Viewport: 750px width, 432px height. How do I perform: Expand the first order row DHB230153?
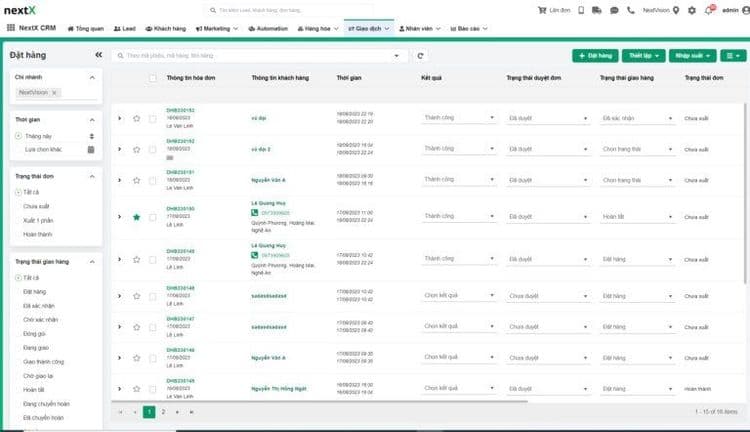[119, 118]
